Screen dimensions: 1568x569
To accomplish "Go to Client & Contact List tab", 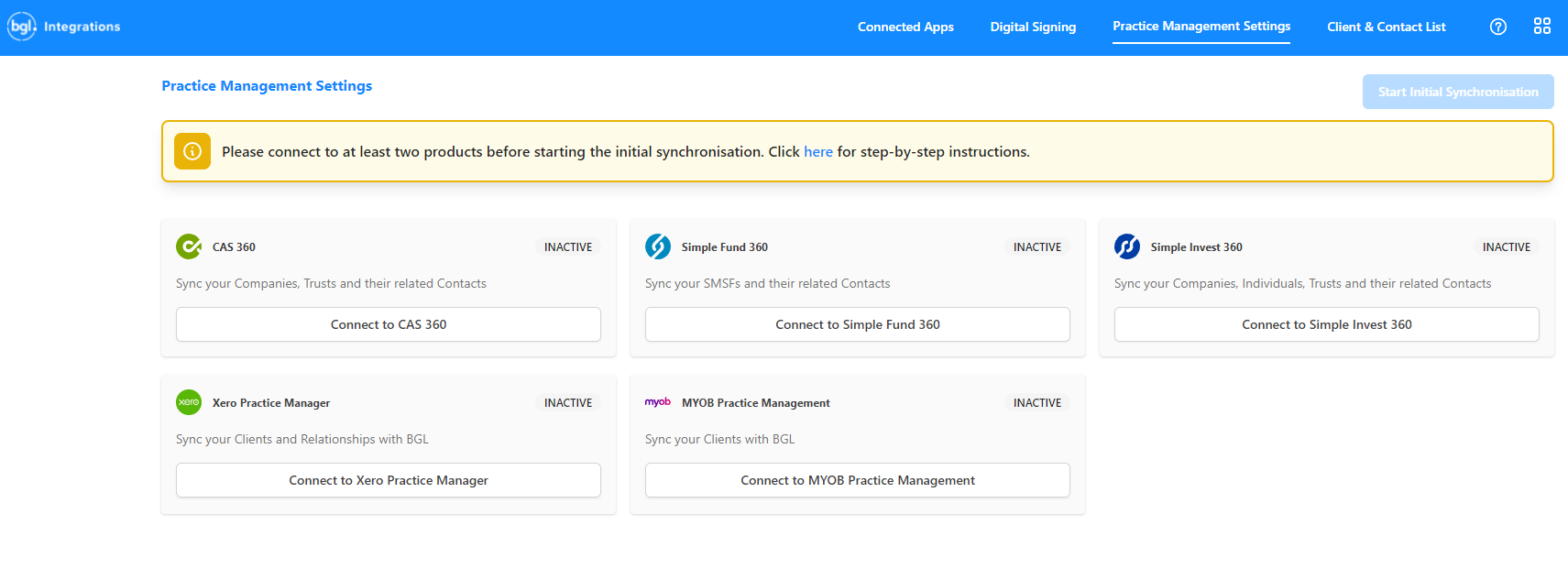I will coord(1387,27).
